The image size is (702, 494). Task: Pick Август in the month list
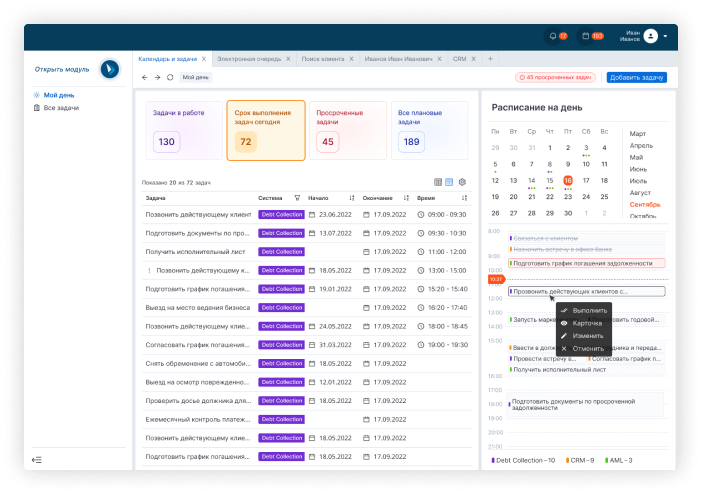pos(640,193)
